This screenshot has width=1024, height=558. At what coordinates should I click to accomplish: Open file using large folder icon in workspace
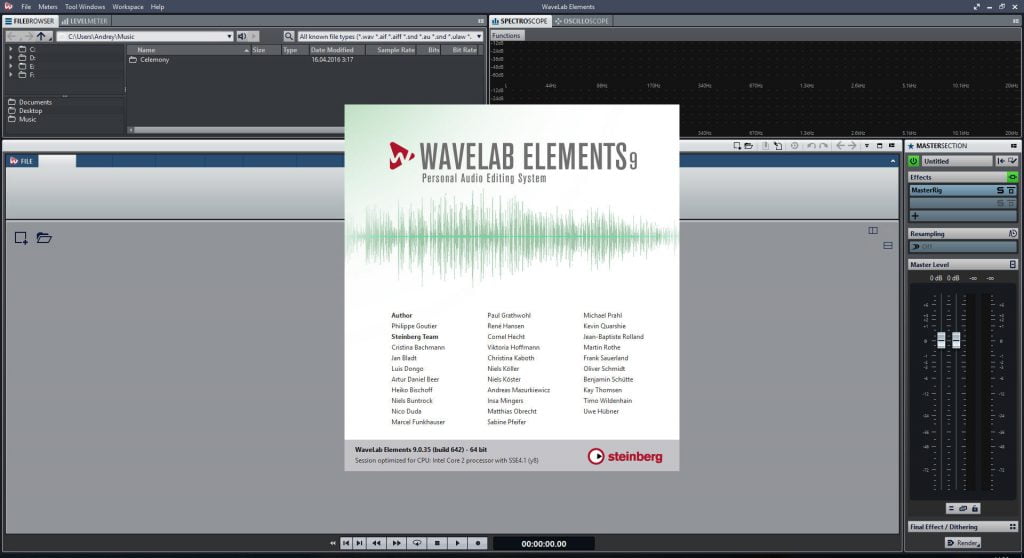click(x=44, y=238)
